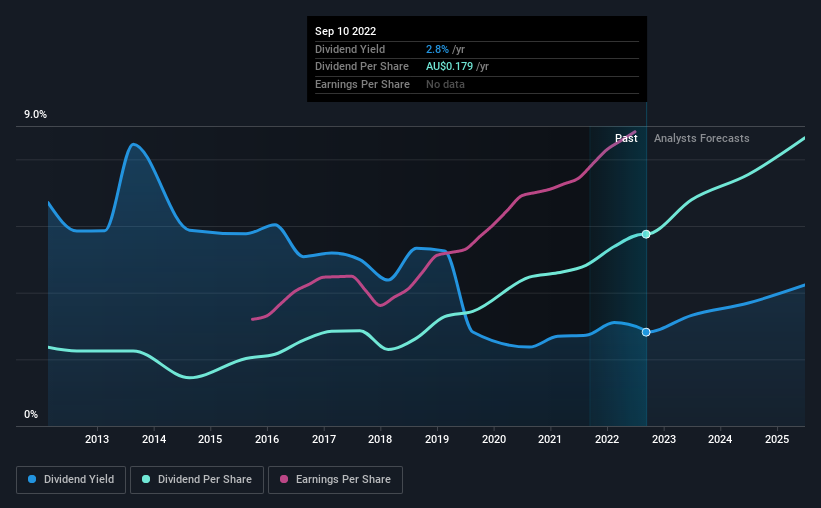Click the teal Dividend Per Share legend dot
Viewport: 821px width, 508px height.
[146, 479]
